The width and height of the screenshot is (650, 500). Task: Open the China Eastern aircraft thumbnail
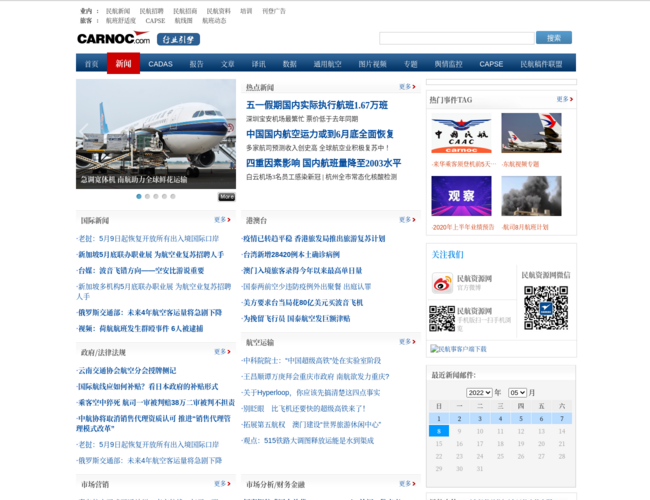(x=531, y=135)
